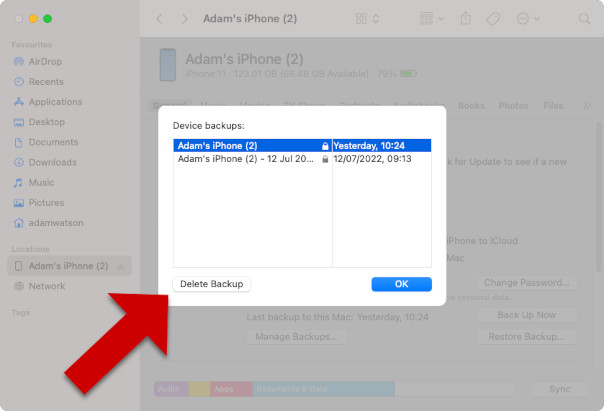Open the group-by options dropdown
The image size is (604, 411).
pos(431,18)
